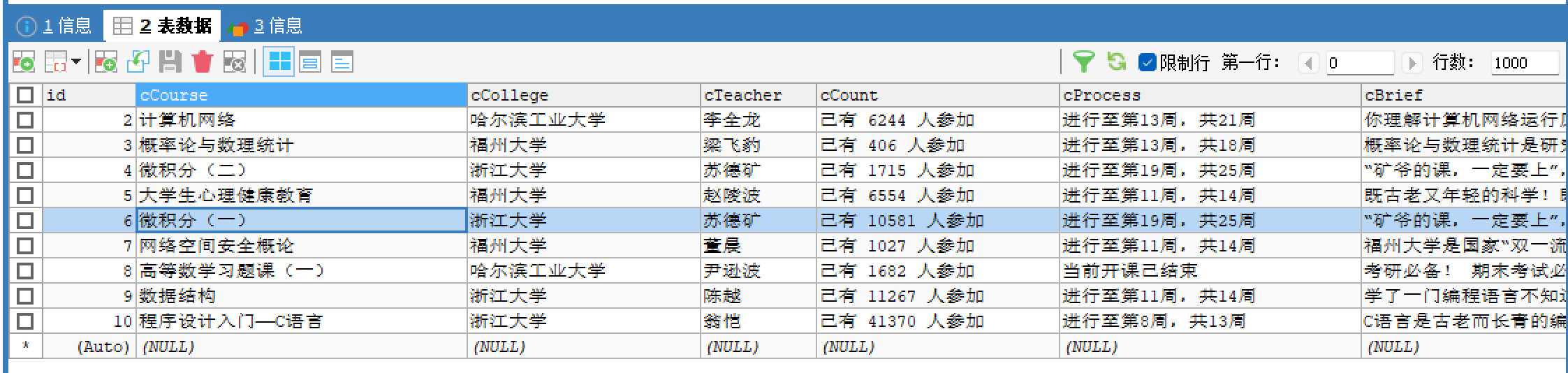Click process cell 进行至第8周，共13周
Viewport: 1568px width, 373px height.
coord(1210,321)
